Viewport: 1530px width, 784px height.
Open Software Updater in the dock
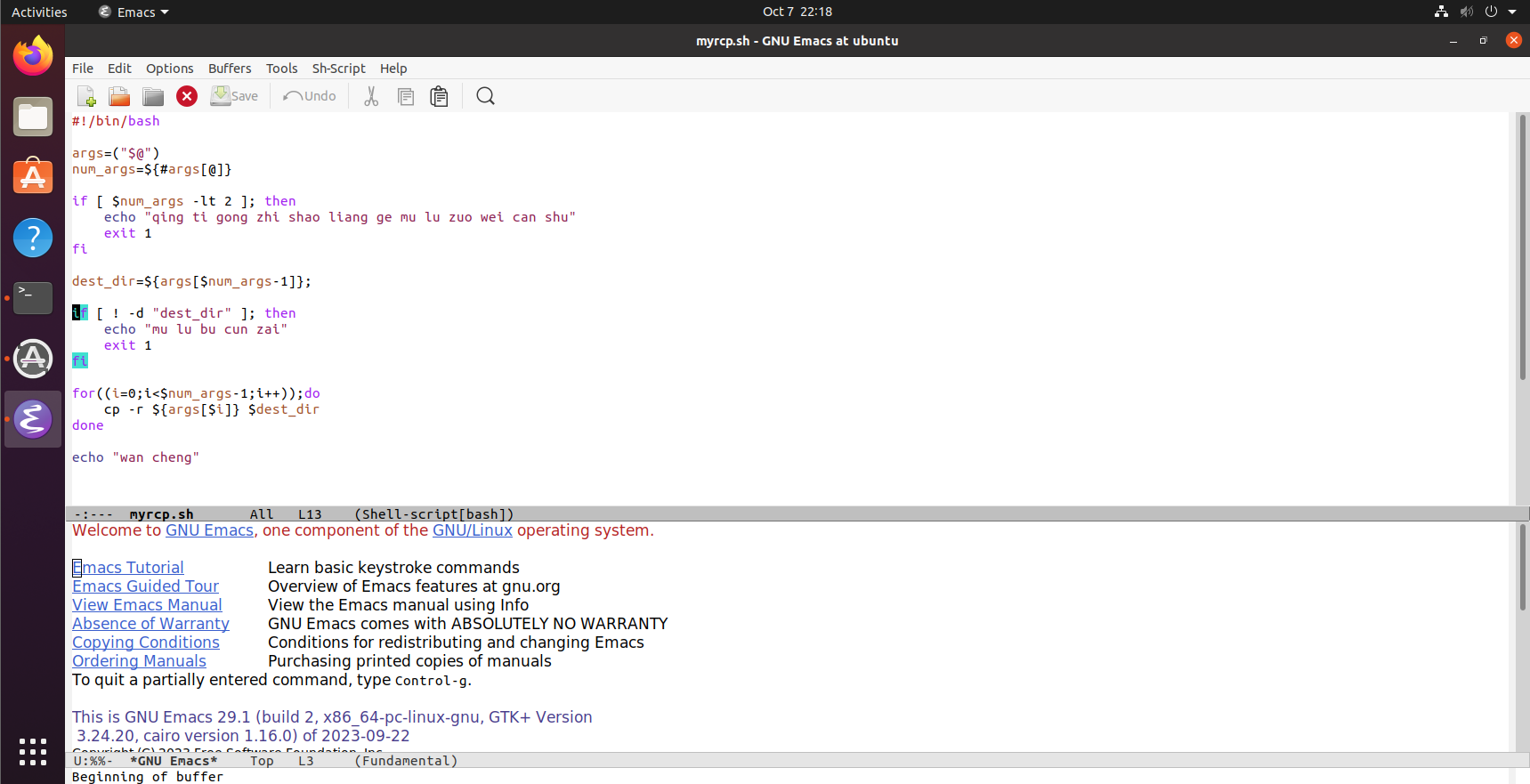pyautogui.click(x=33, y=359)
